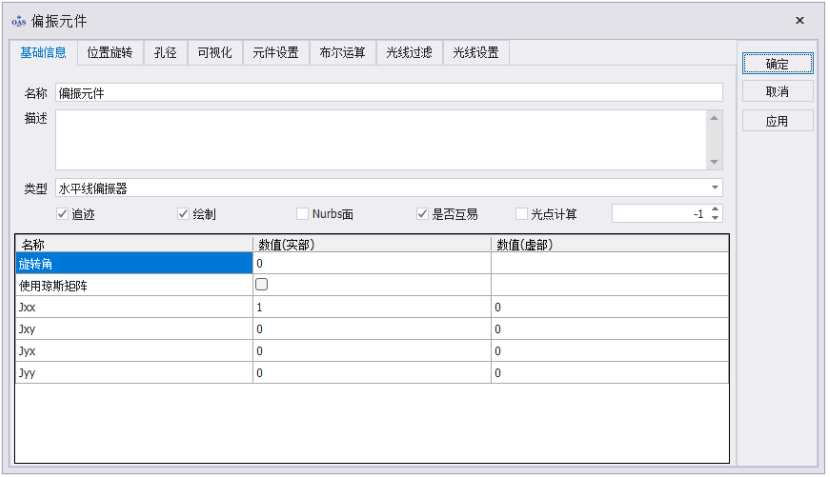Select the 布尔运算 tab
The height and width of the screenshot is (477, 830).
click(342, 53)
